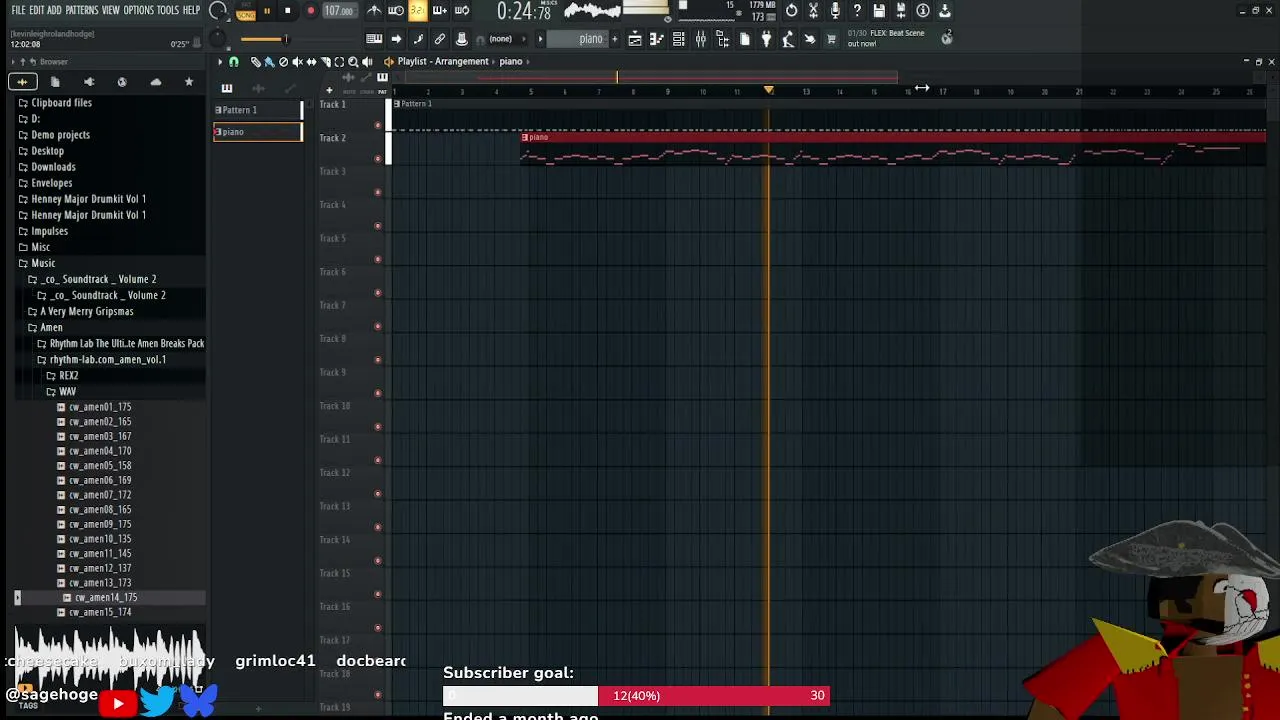The height and width of the screenshot is (720, 1280).
Task: Select the playlist paint brush tool
Action: (x=269, y=62)
